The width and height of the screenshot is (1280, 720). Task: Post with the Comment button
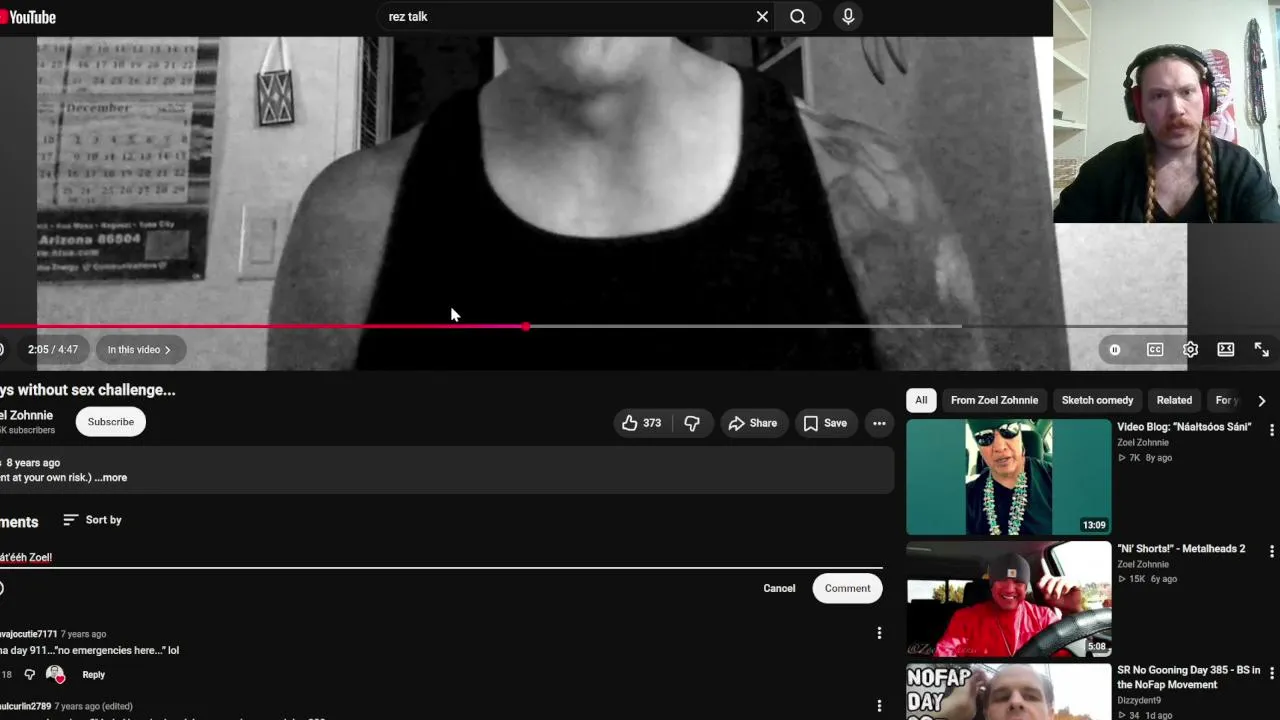[x=848, y=588]
